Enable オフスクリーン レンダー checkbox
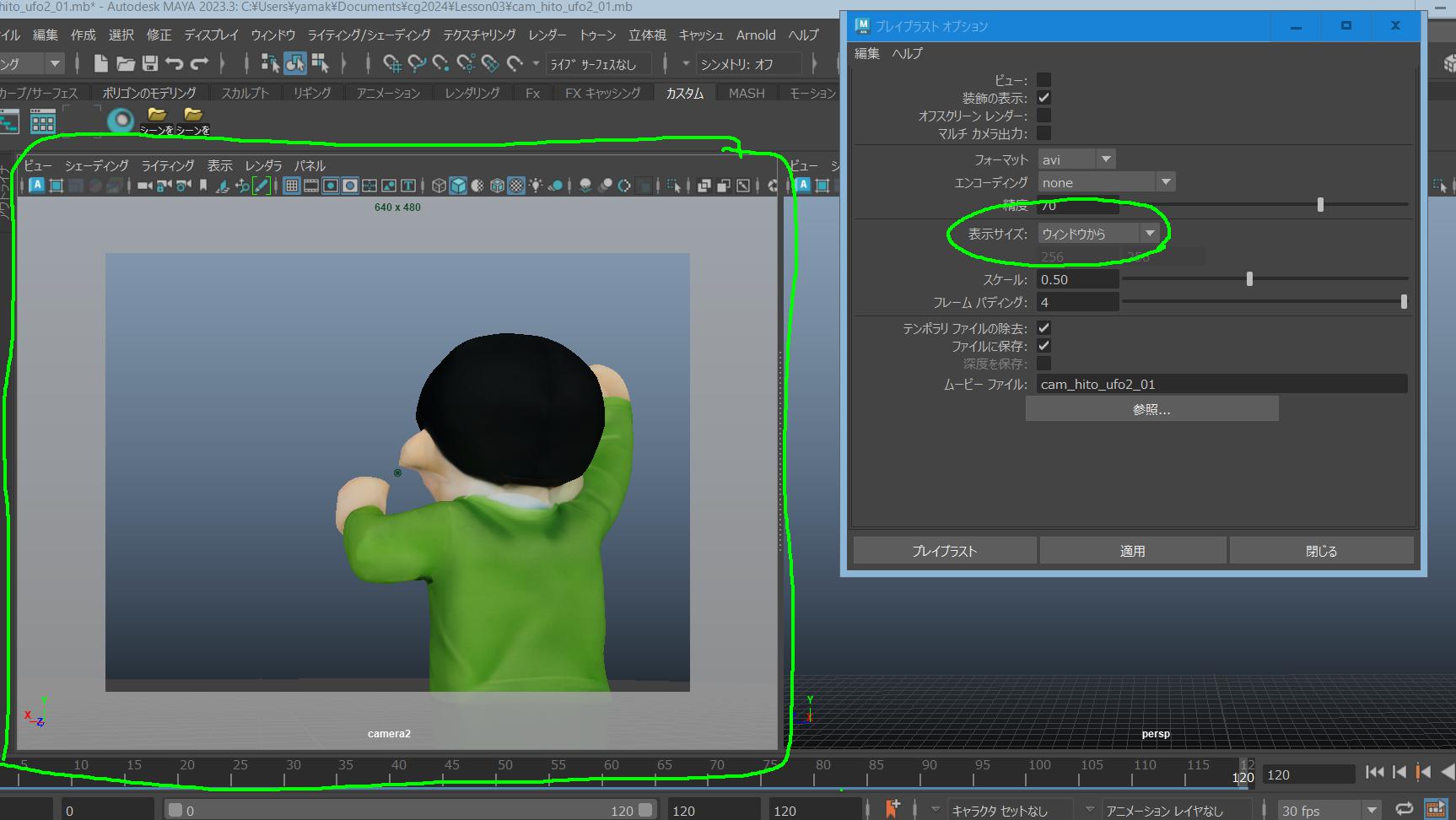The image size is (1456, 820). point(1043,116)
